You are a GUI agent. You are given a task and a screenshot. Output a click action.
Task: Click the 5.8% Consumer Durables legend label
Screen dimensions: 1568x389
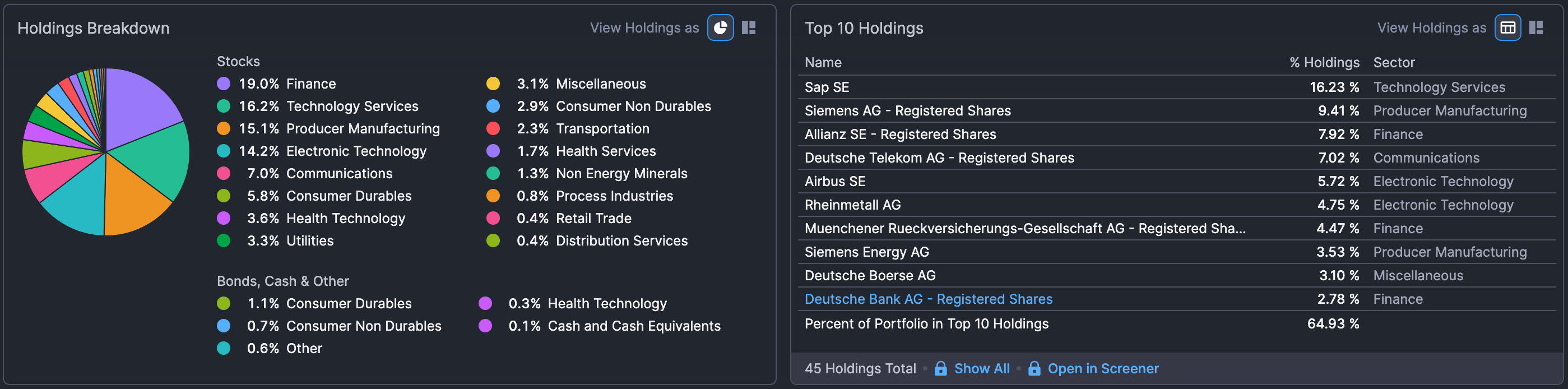[349, 196]
